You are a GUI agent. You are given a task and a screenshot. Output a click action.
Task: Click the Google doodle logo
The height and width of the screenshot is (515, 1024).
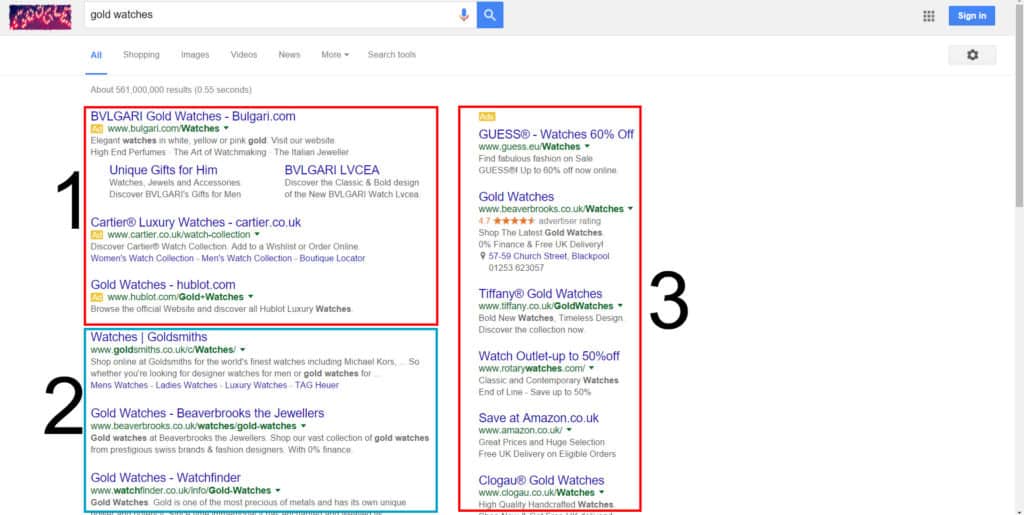point(40,16)
